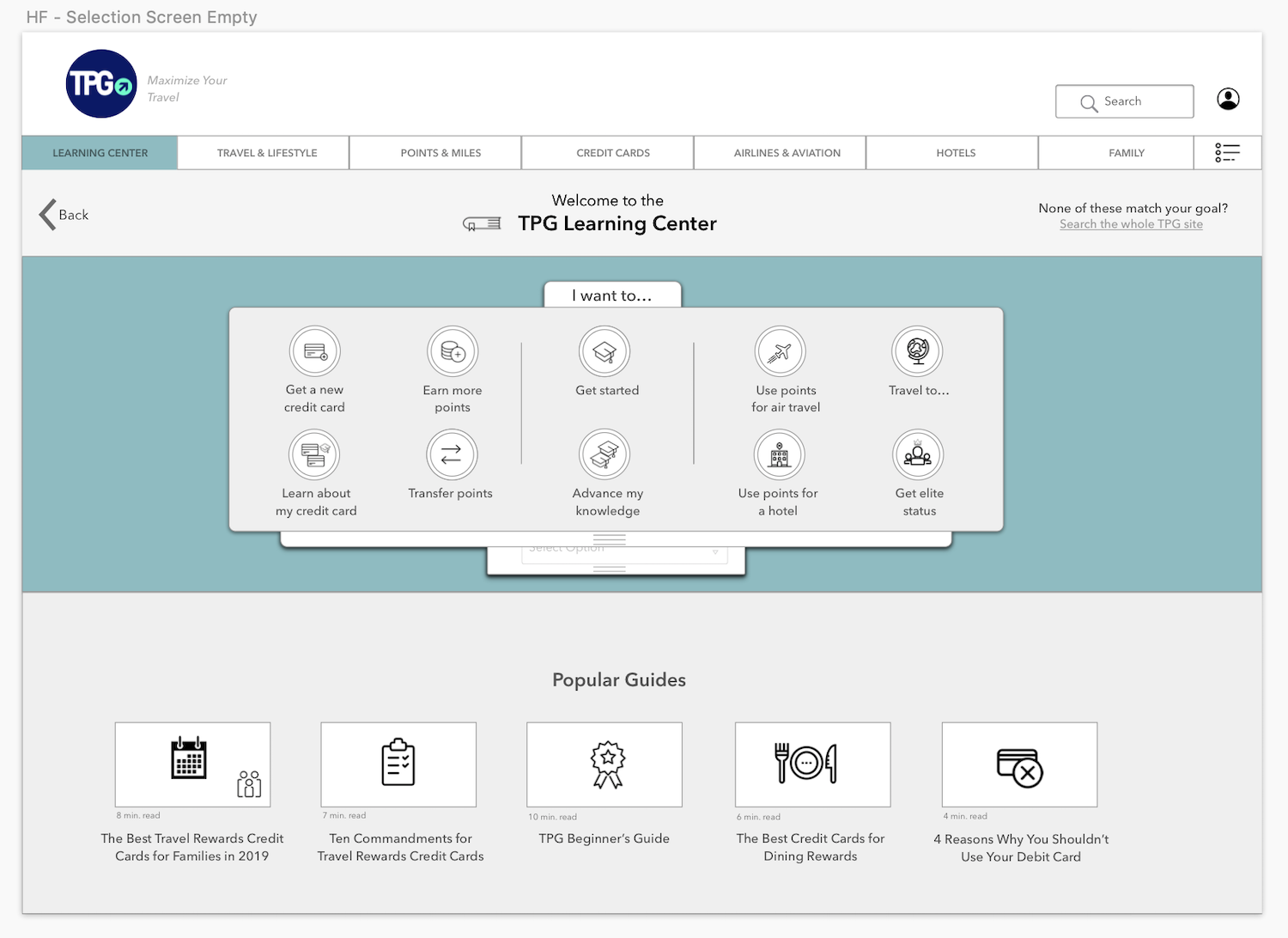This screenshot has height=938, width=1288.
Task: Click the Get elite status label
Action: point(920,502)
